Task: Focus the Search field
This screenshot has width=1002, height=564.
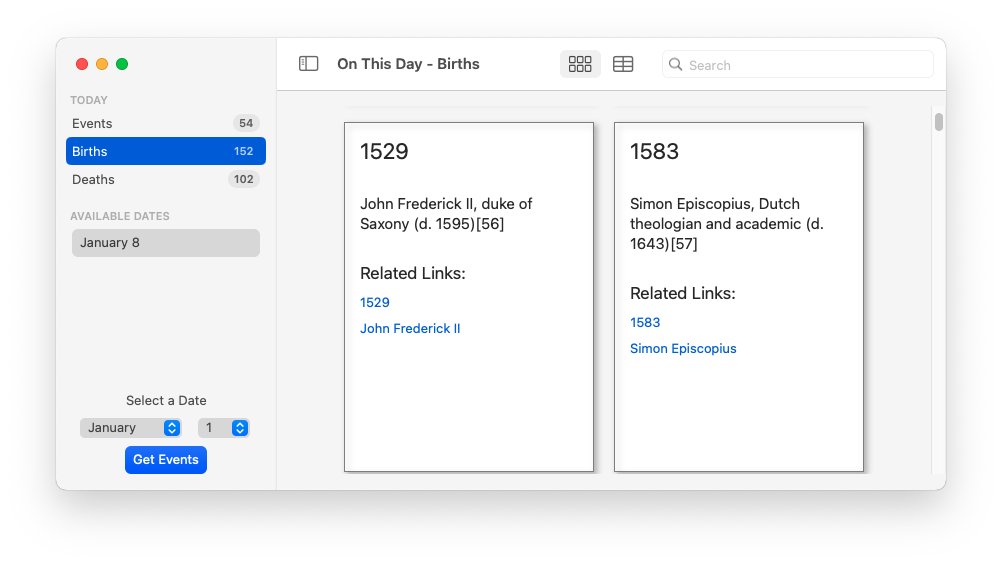Action: [798, 65]
